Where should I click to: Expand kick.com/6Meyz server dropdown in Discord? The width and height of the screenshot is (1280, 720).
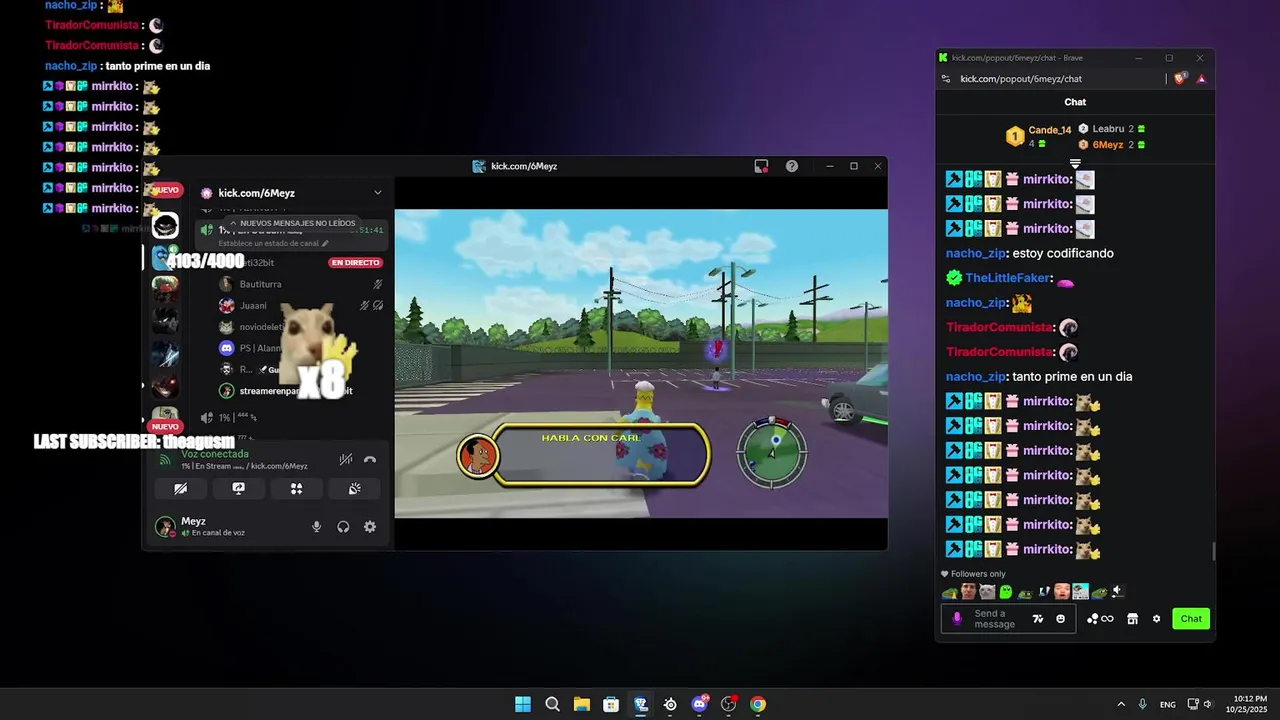point(377,193)
